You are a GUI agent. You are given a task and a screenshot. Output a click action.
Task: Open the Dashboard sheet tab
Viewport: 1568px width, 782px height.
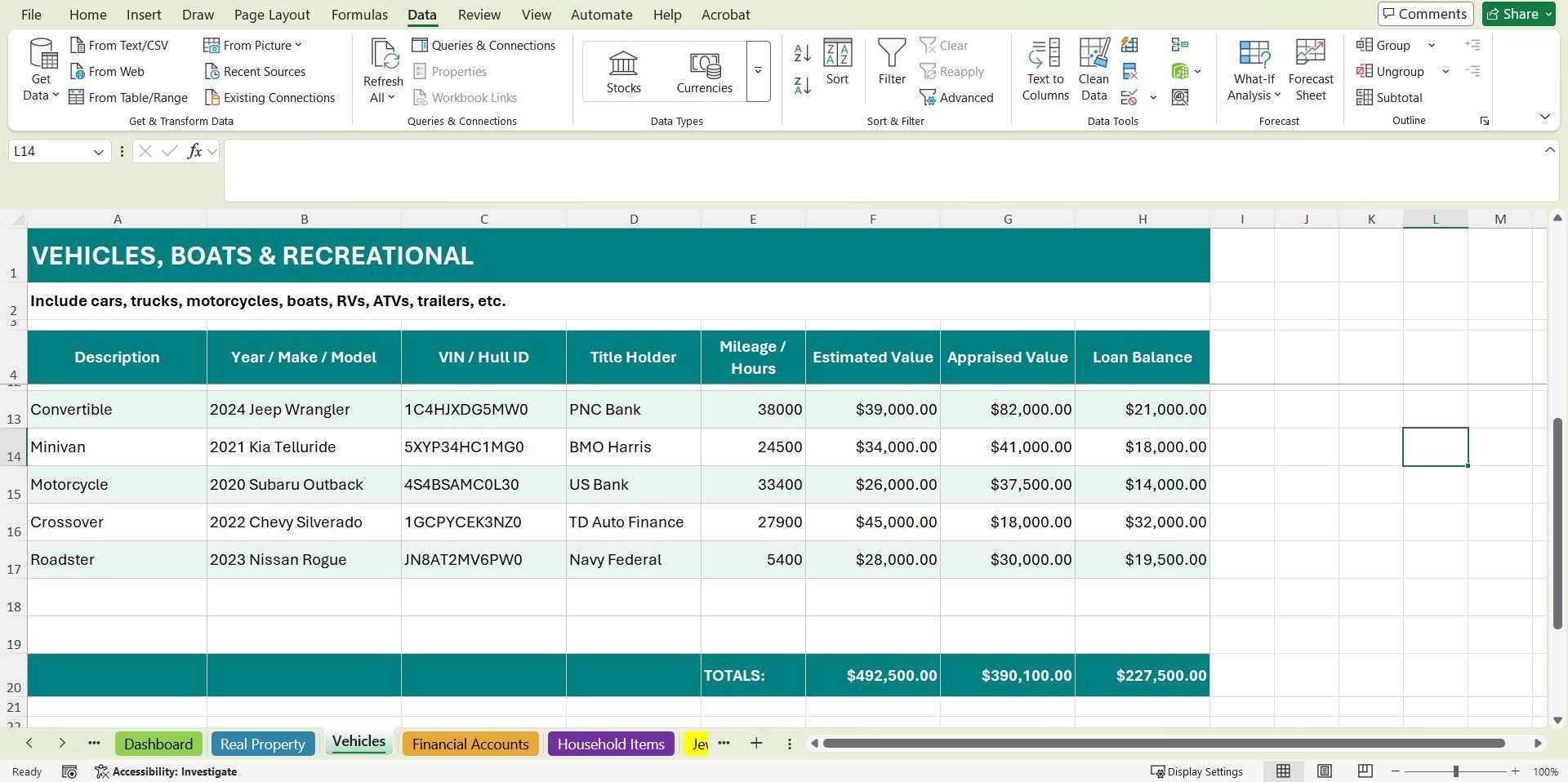pyautogui.click(x=158, y=744)
